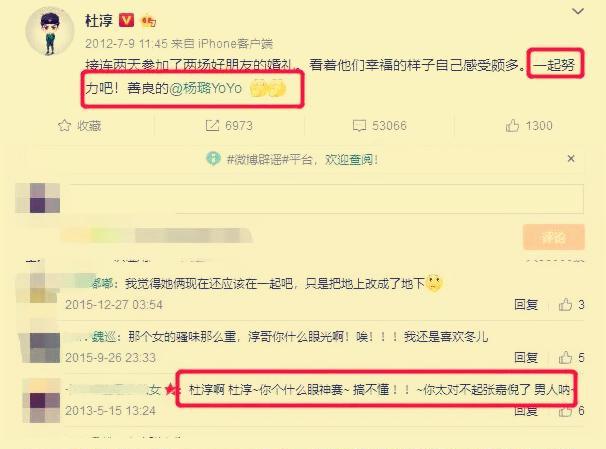Reply to the 2015-9-26 comment
The width and height of the screenshot is (606, 449).
(526, 357)
